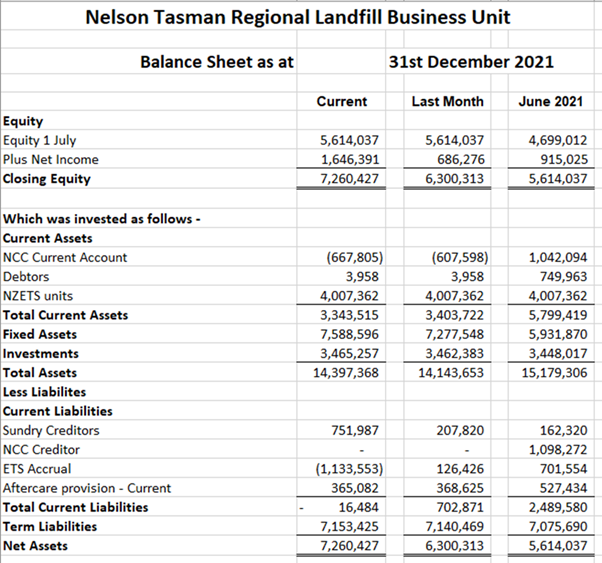Click the 'Sundry Creditors' row label

51,431
